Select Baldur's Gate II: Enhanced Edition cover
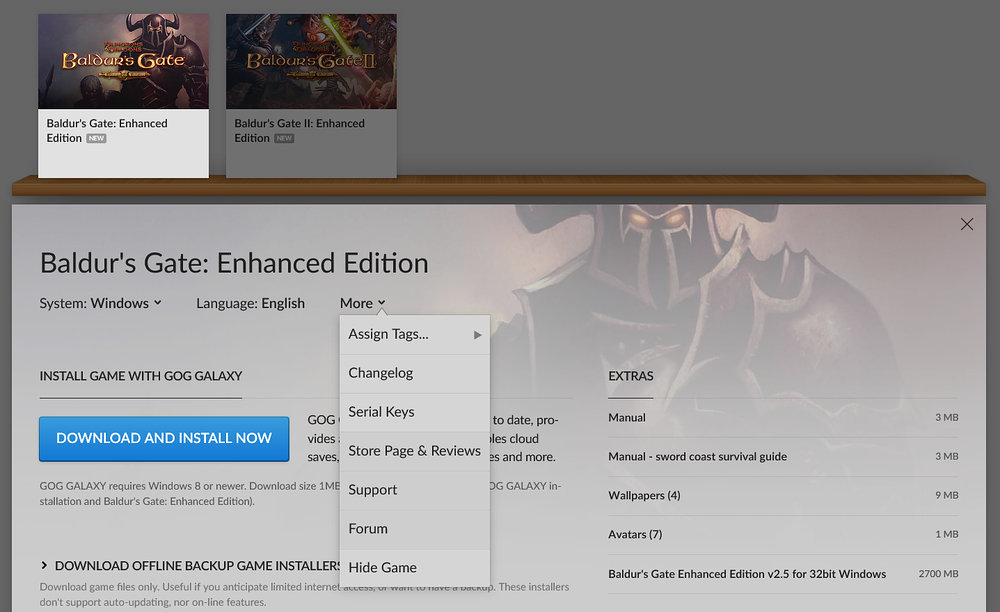The height and width of the screenshot is (612, 1000). point(311,61)
